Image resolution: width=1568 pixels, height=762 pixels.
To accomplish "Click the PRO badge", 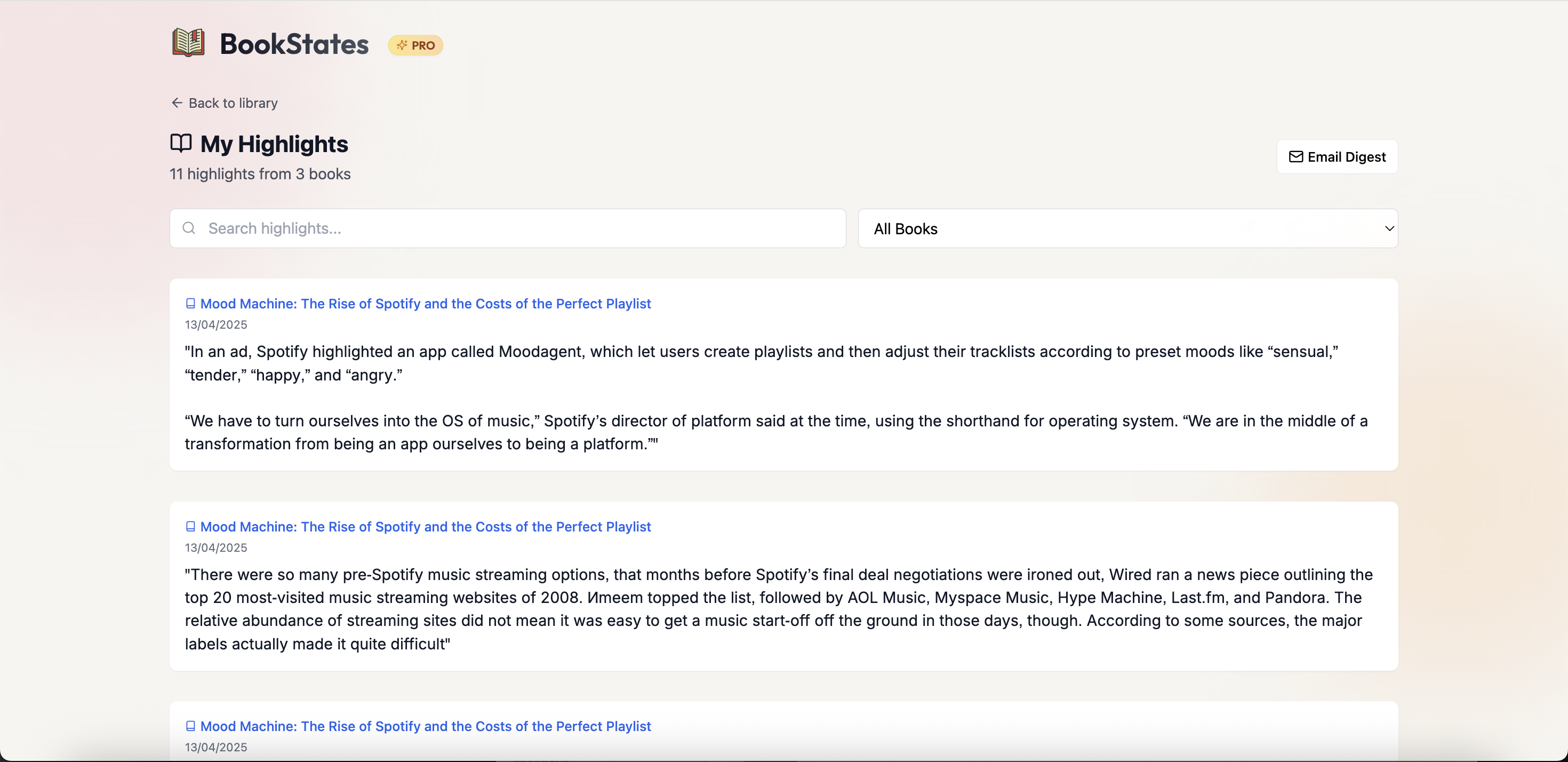I will tap(416, 45).
